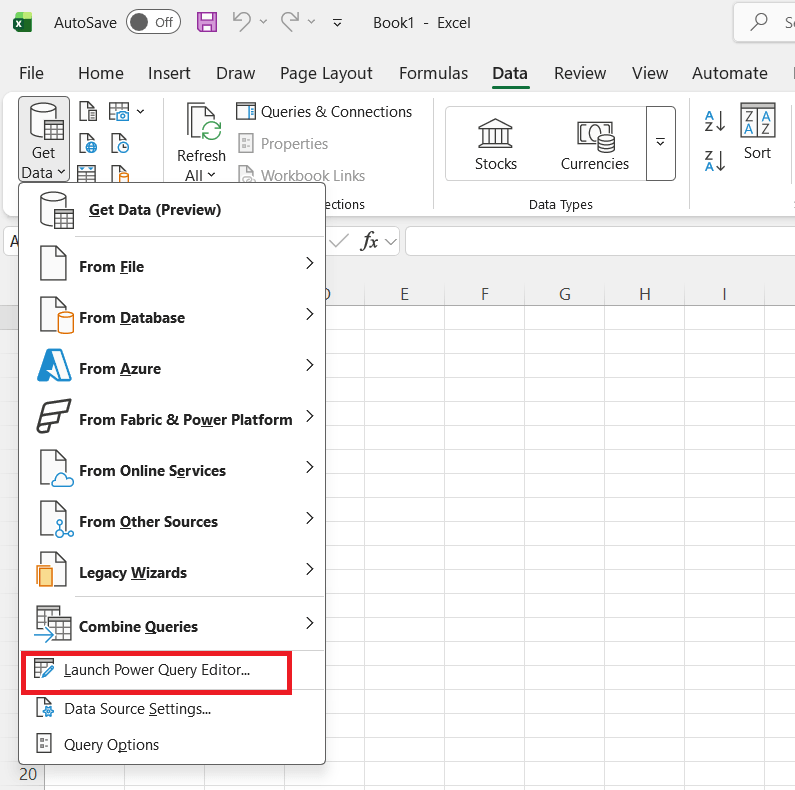Toggle the AutoSave switch
The image size is (795, 790).
[x=153, y=22]
